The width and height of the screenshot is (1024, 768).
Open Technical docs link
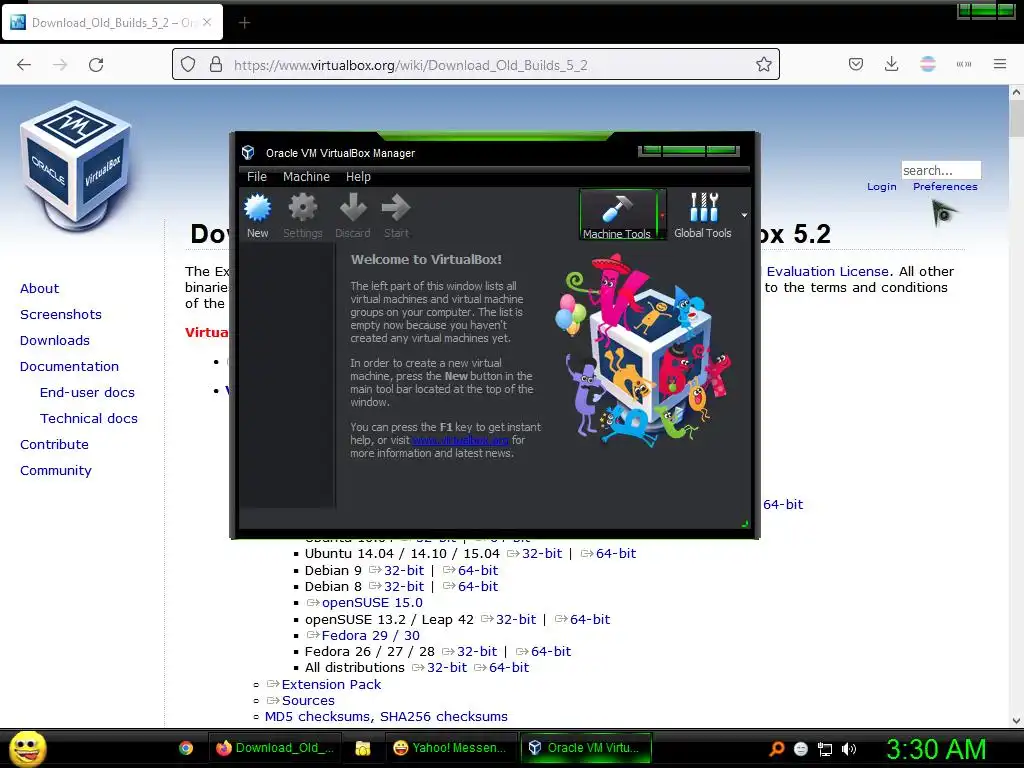(x=89, y=419)
